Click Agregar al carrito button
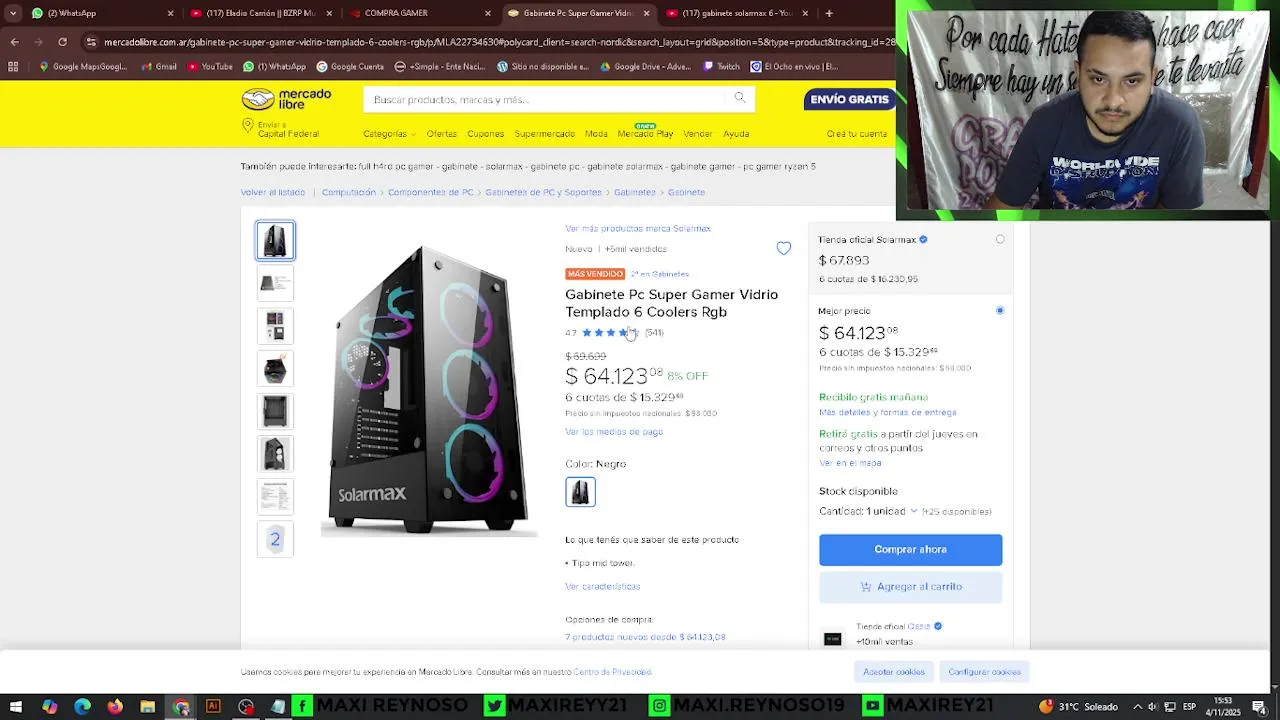Screen dimensions: 1280x720 coord(910,587)
